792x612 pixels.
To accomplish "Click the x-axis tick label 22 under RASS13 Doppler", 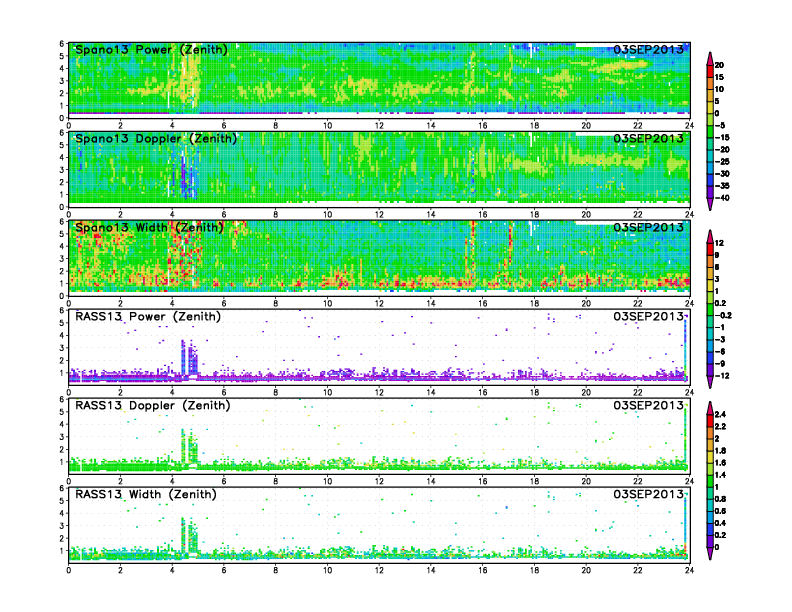I will point(638,481).
